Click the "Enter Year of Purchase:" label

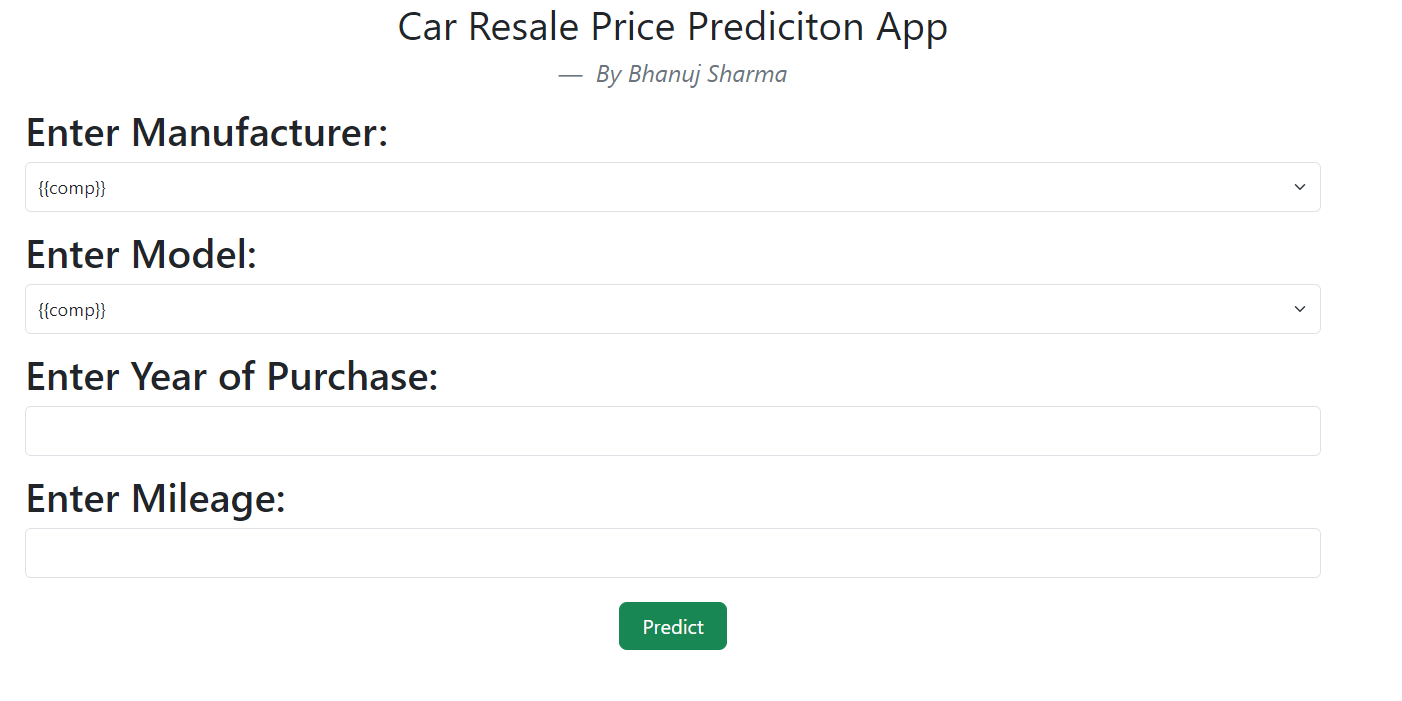(x=232, y=376)
